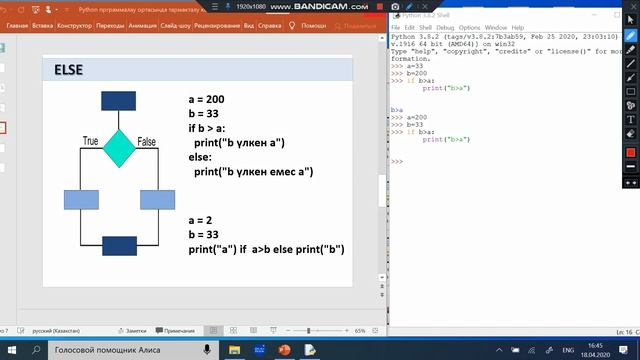Select the numbering circles tool
This screenshot has width=640, height=360.
click(x=631, y=105)
